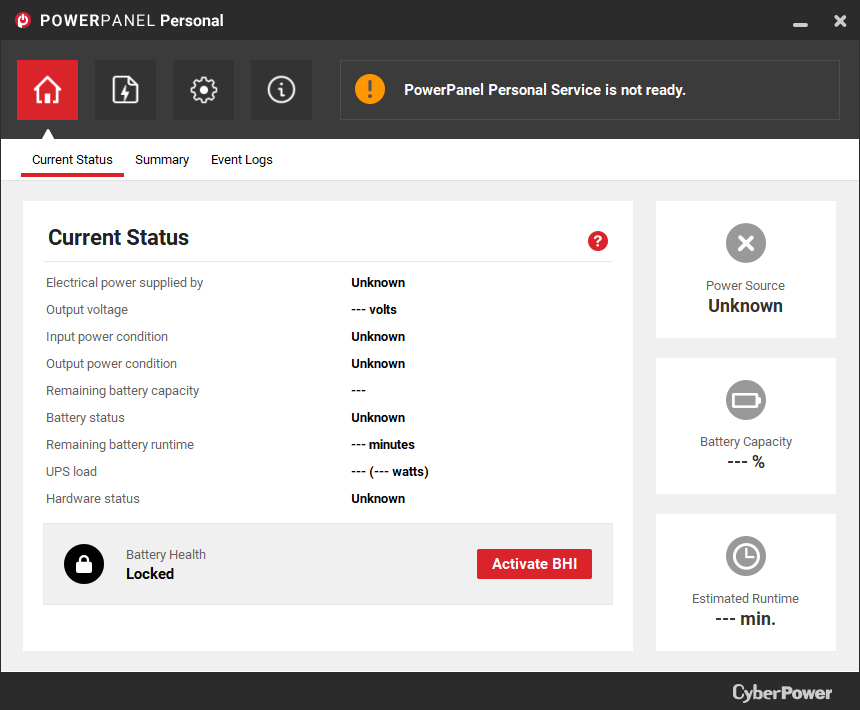Click the 'Power Source' card label
The image size is (860, 710).
(745, 286)
